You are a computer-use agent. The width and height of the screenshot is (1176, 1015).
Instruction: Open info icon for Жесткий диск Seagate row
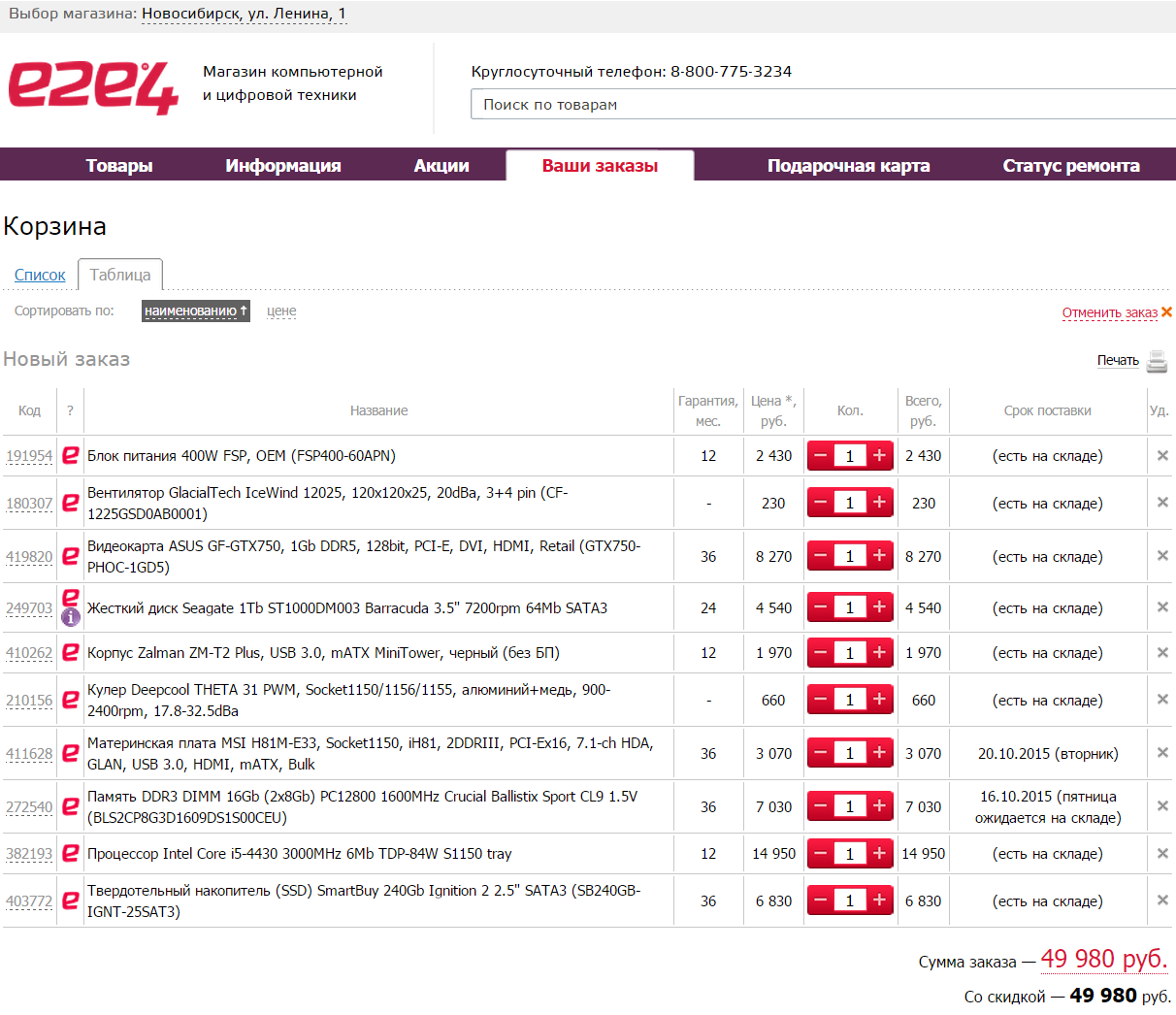pyautogui.click(x=71, y=617)
